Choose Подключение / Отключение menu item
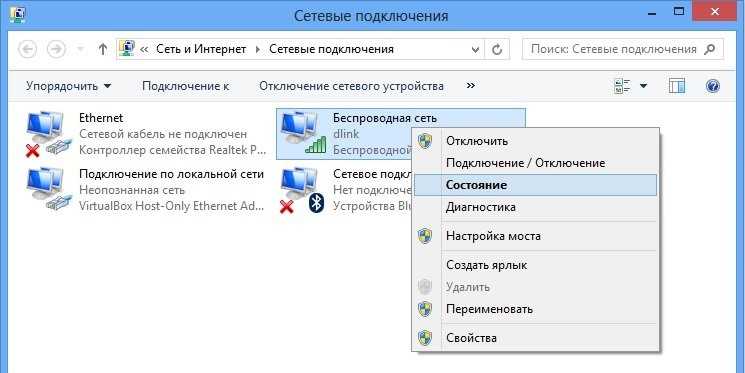Screen dimensions: 745x373 [536, 163]
